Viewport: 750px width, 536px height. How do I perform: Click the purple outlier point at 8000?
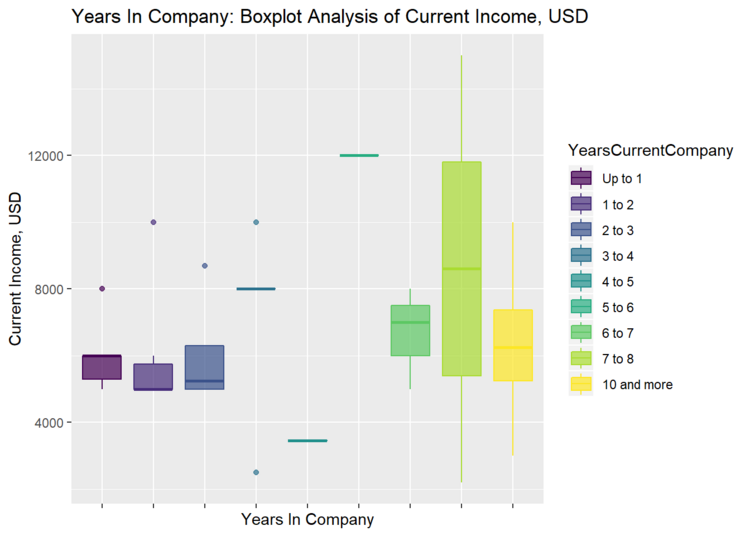(x=102, y=288)
